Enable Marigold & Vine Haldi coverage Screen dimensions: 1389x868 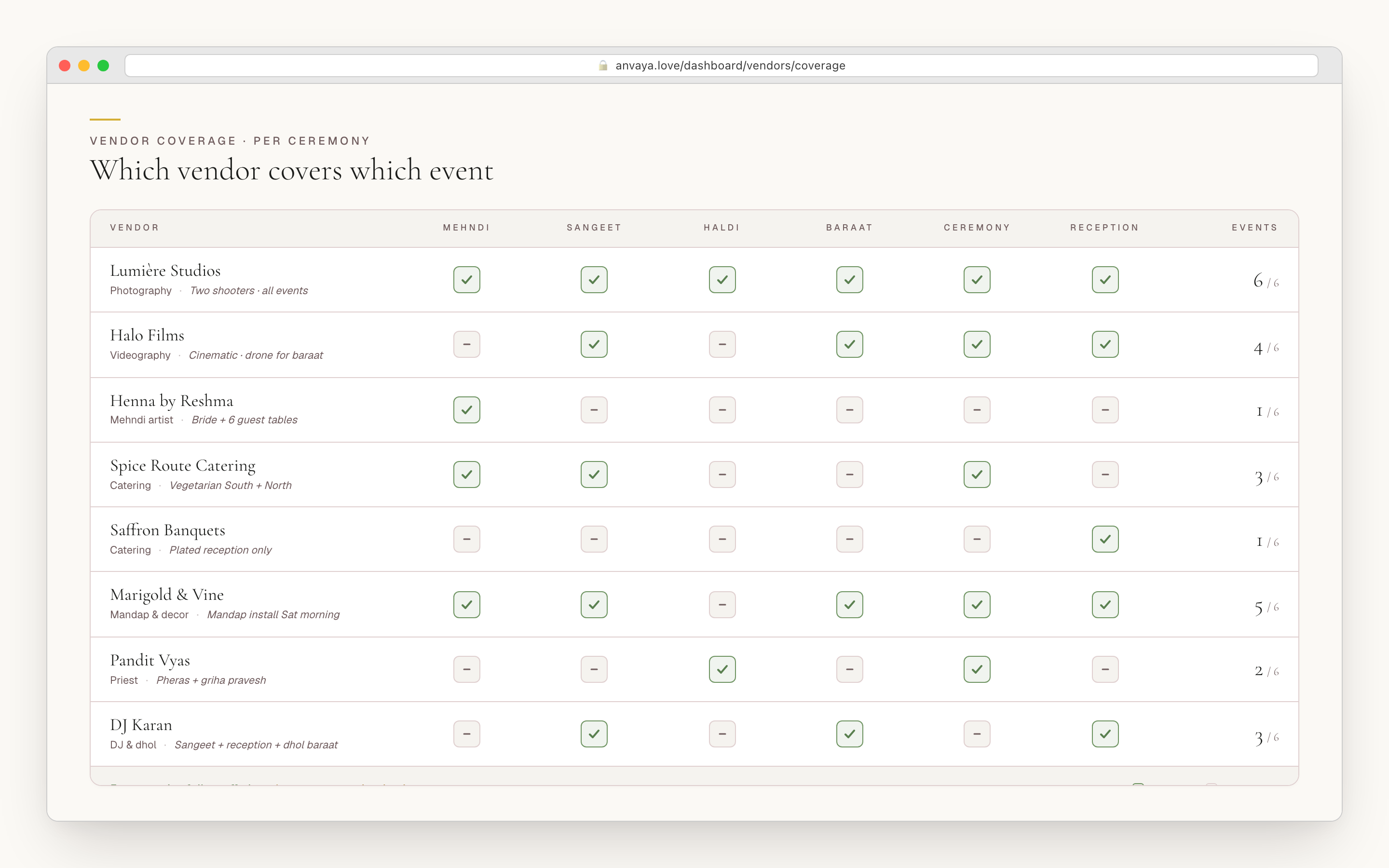[722, 605]
